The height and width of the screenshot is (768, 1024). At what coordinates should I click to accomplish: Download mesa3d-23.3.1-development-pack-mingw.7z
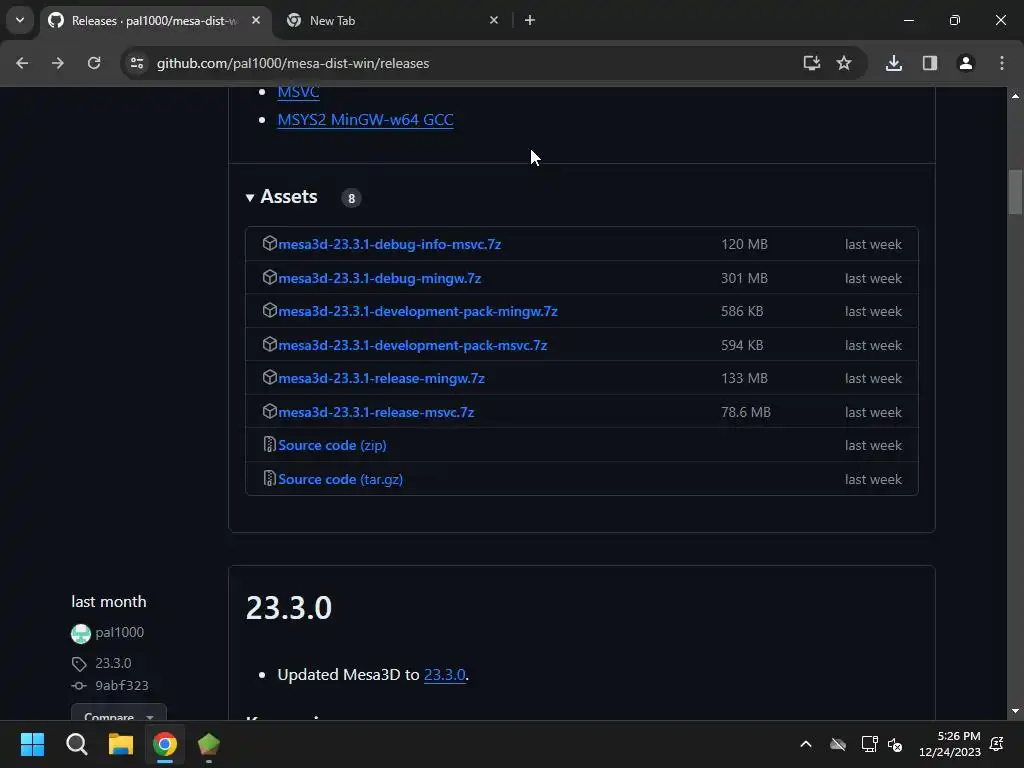418,312
